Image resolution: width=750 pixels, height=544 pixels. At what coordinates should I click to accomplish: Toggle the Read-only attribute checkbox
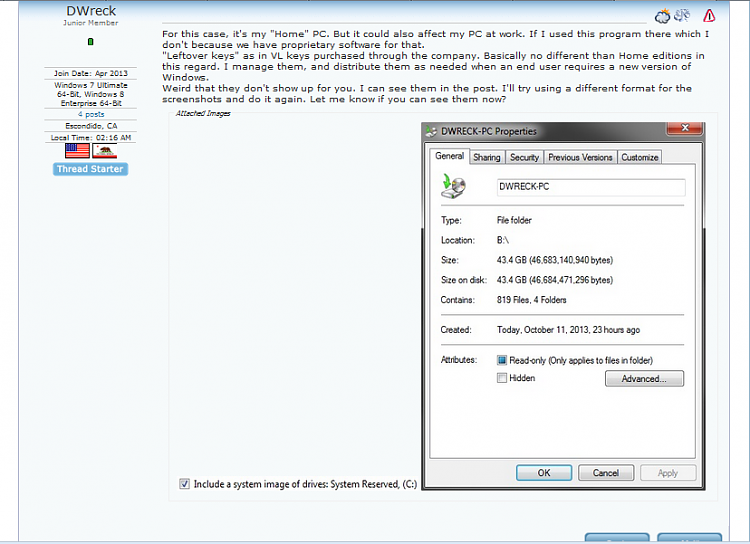(502, 360)
